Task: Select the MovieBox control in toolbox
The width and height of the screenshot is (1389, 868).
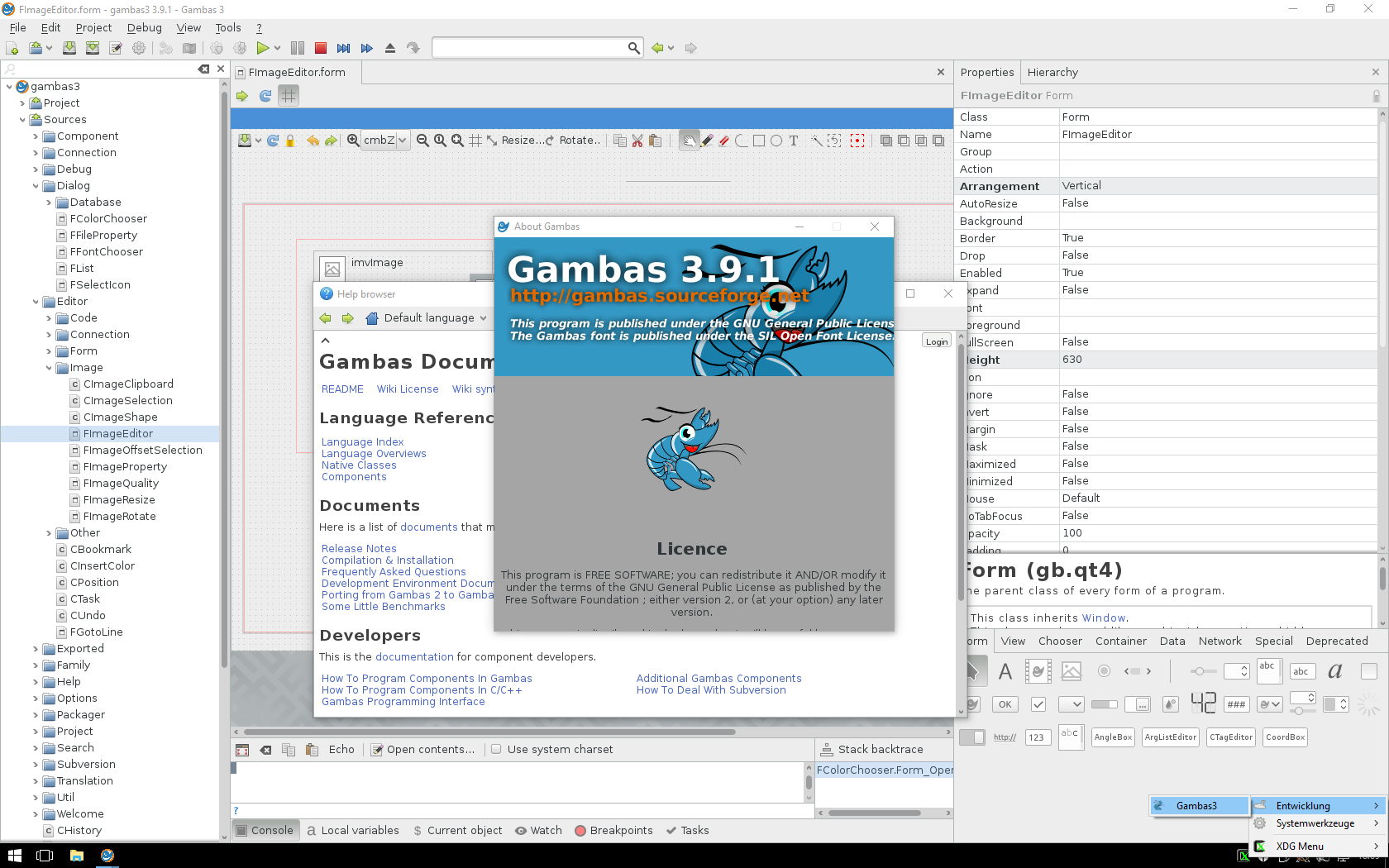Action: pos(1038,671)
